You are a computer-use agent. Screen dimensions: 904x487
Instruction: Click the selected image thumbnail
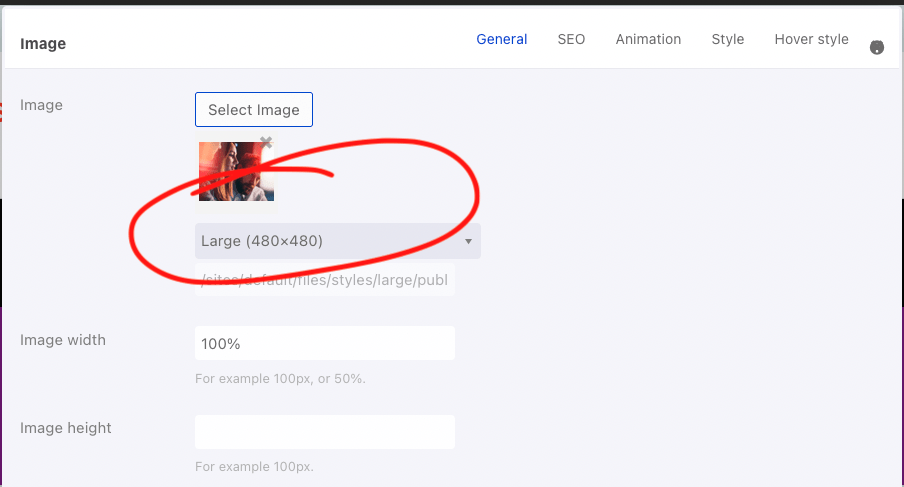pos(236,172)
